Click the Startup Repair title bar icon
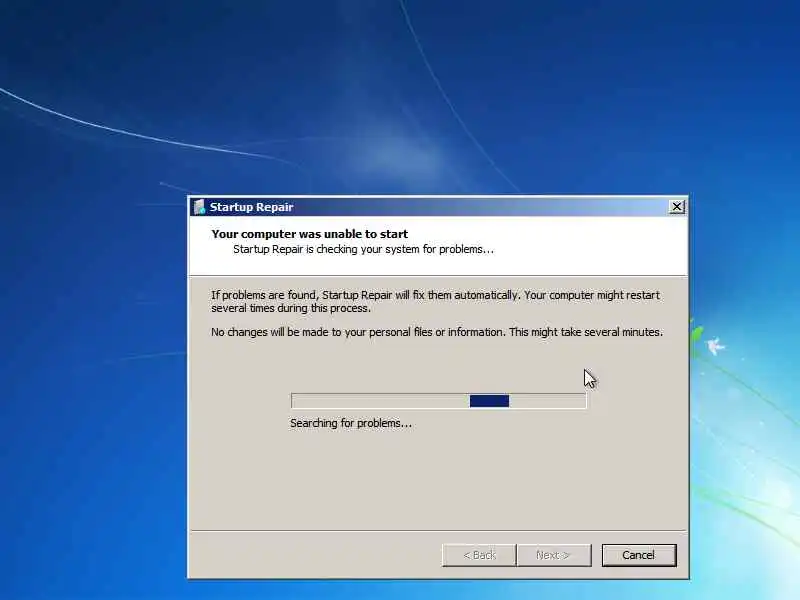 point(199,207)
